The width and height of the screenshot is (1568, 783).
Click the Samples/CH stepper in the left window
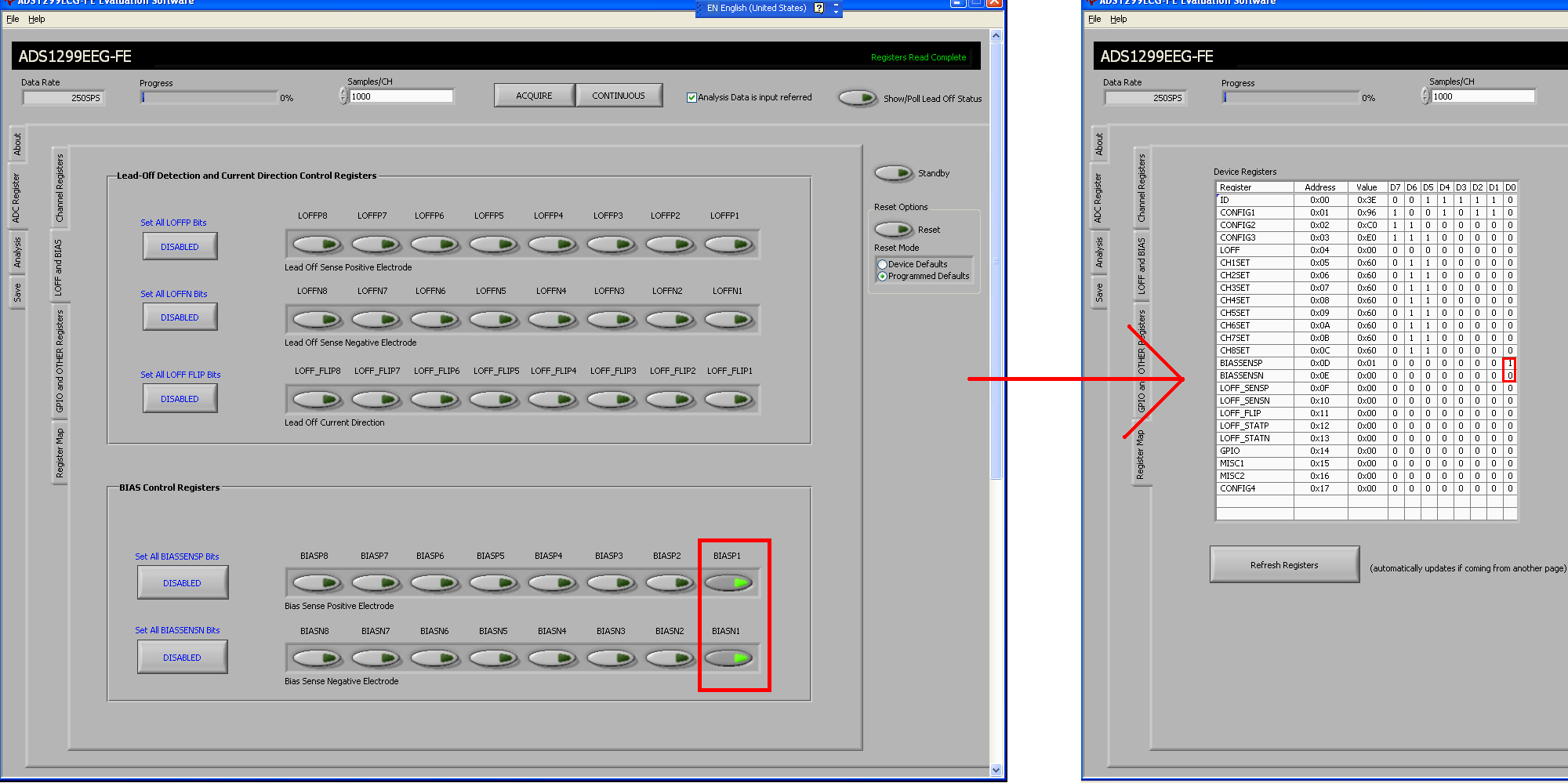343,96
